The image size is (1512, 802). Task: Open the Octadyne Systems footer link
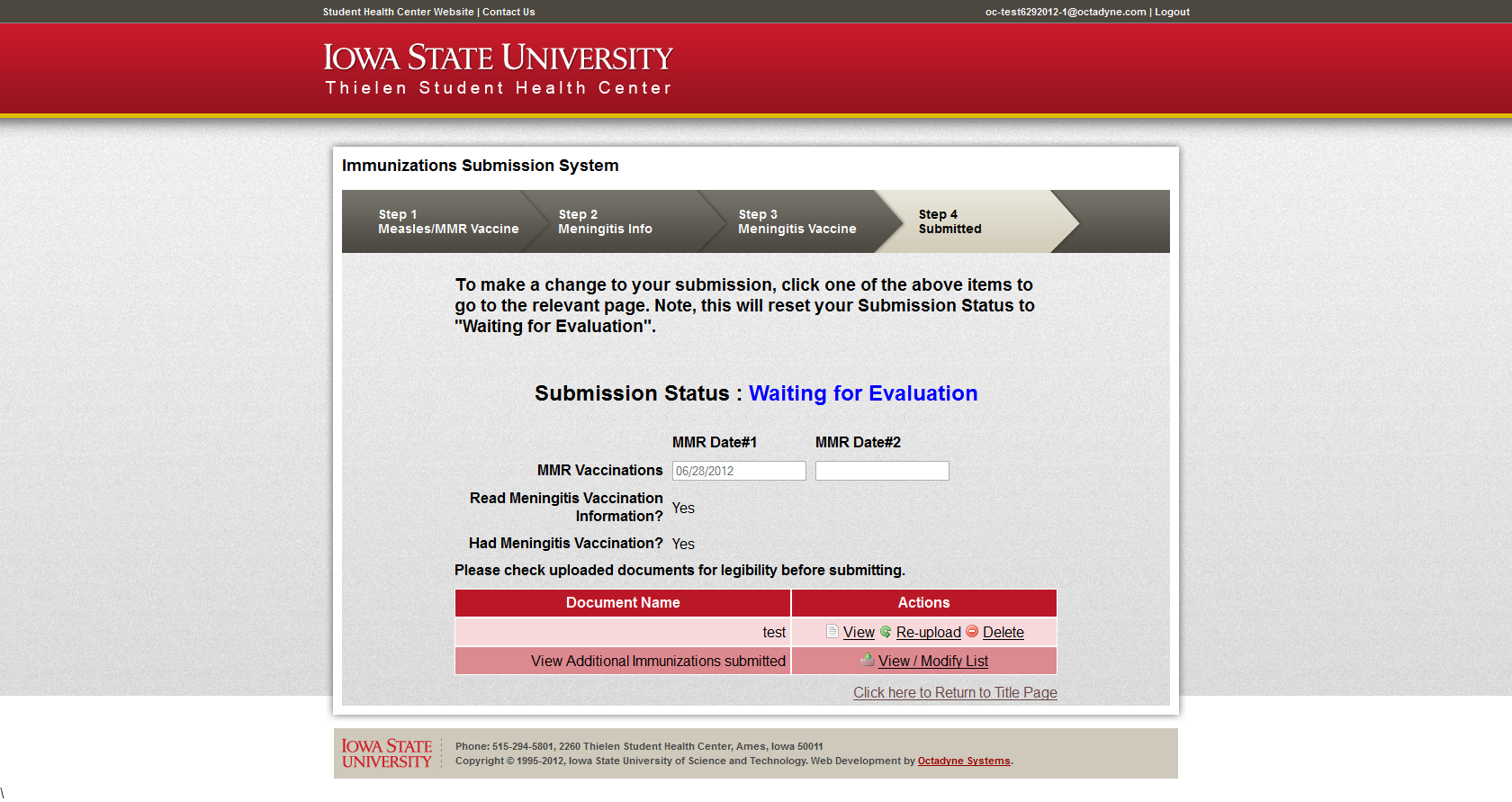(964, 761)
